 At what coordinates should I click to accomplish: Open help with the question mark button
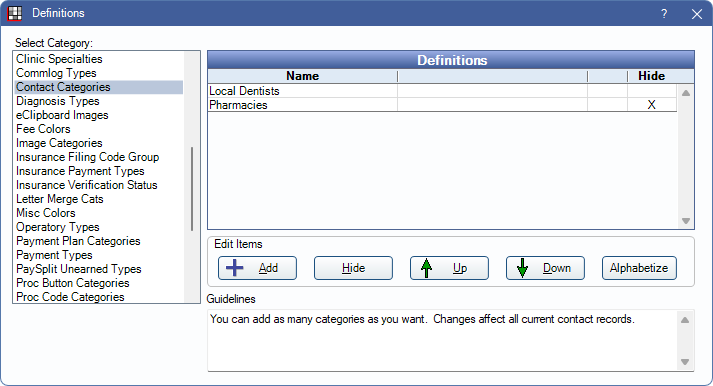click(x=664, y=14)
